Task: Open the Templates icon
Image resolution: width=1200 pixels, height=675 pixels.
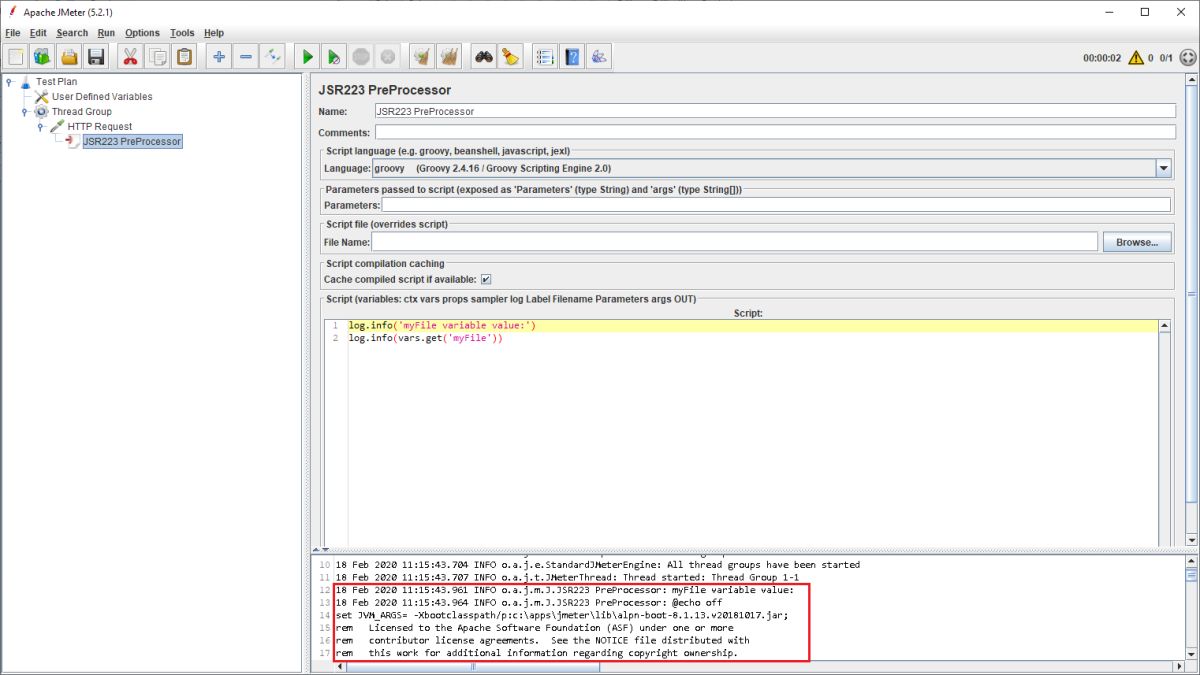Action: coord(42,57)
